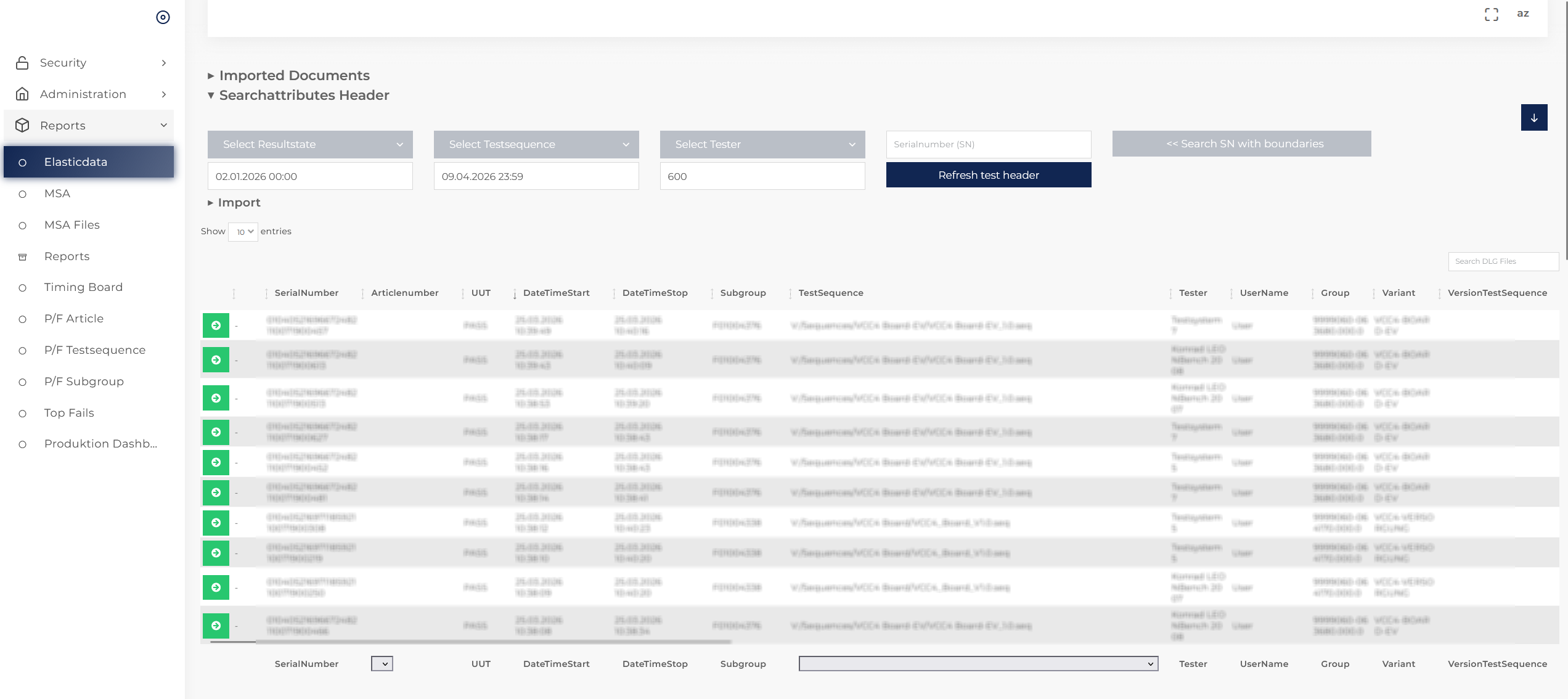The height and width of the screenshot is (699, 1568).
Task: Open the Timing Board menu item
Action: click(x=83, y=287)
